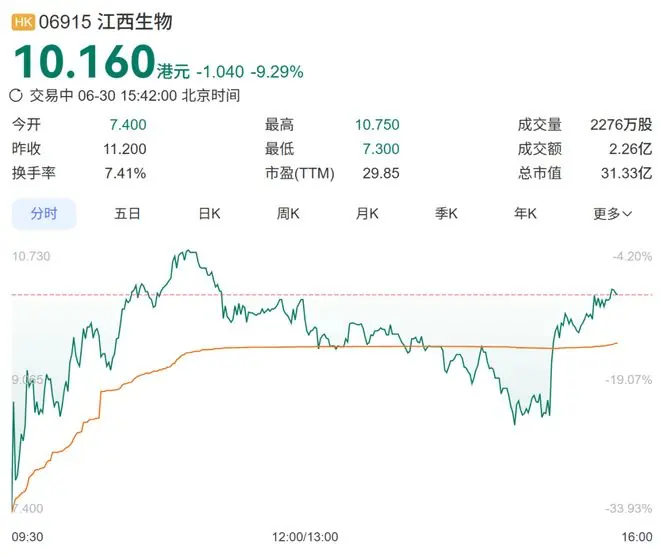
Task: Select the 月K monthly chart tab
Action: click(x=367, y=213)
